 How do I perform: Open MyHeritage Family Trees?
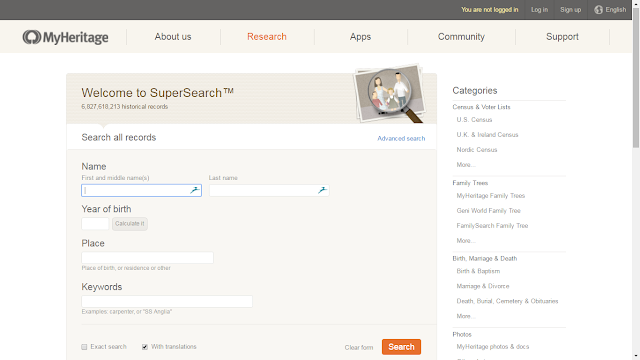click(491, 196)
